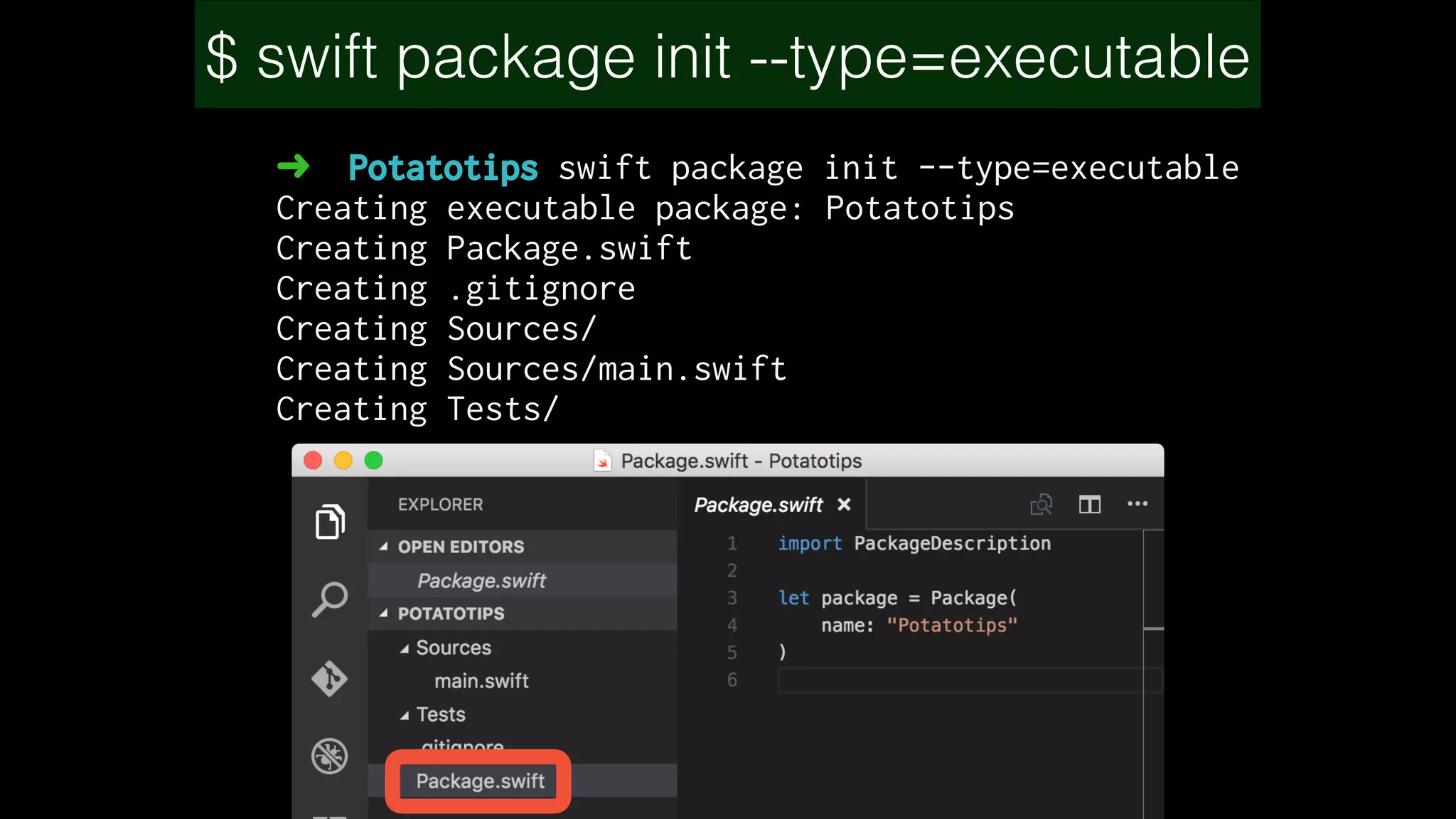Screen dimensions: 1456x819
Task: Open the Source Control git view
Action: coord(329,678)
